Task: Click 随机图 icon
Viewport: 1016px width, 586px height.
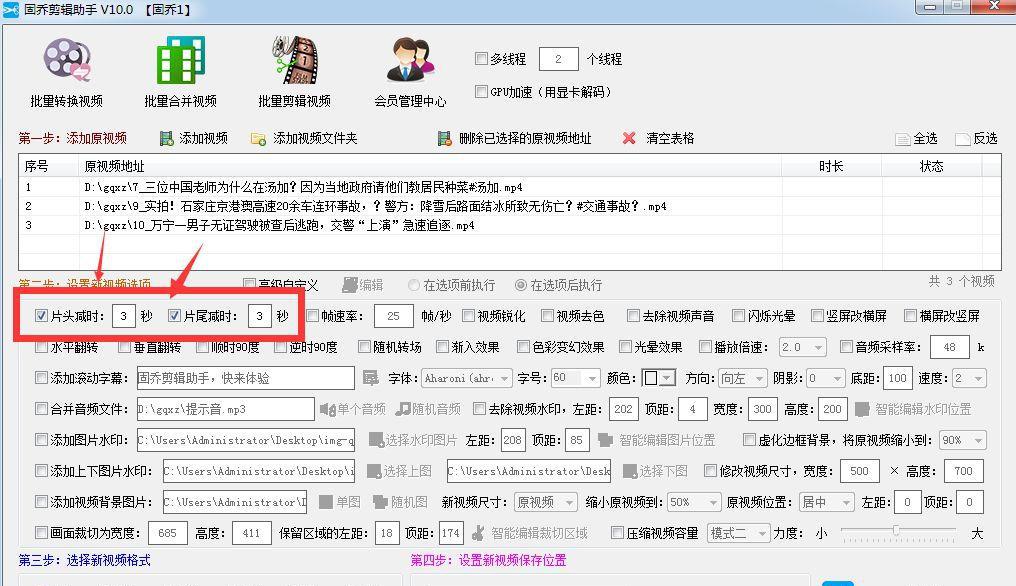Action: pyautogui.click(x=380, y=502)
